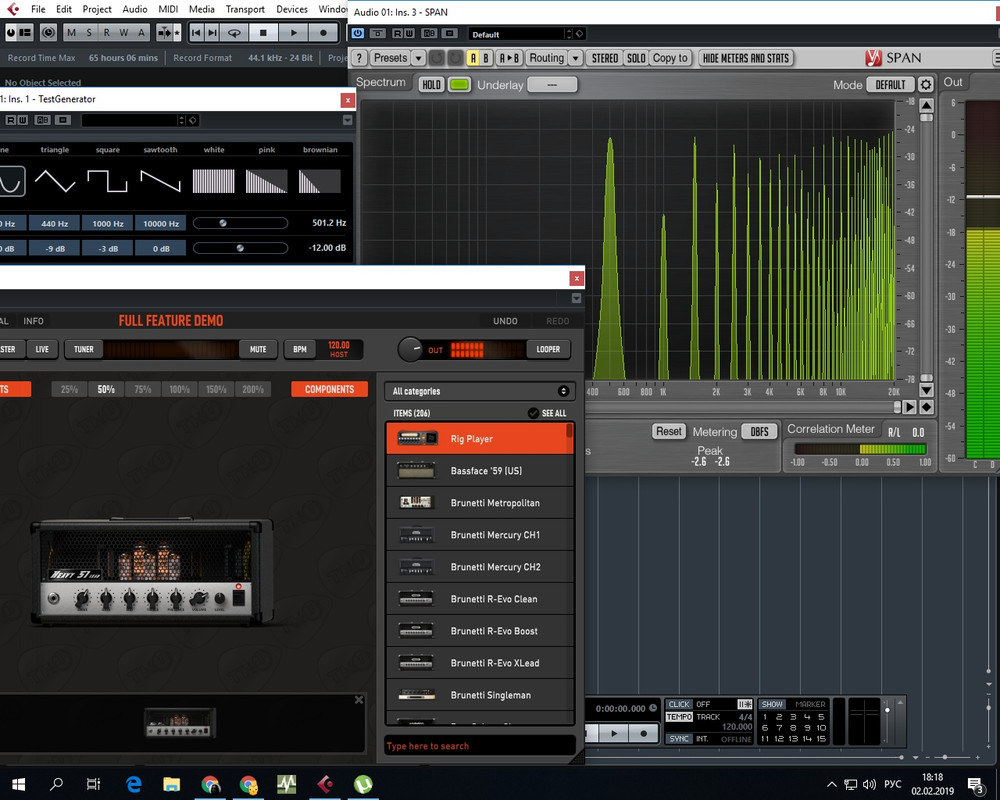Click HIDE METERS AND STATS button
The image size is (1000, 800).
[746, 58]
